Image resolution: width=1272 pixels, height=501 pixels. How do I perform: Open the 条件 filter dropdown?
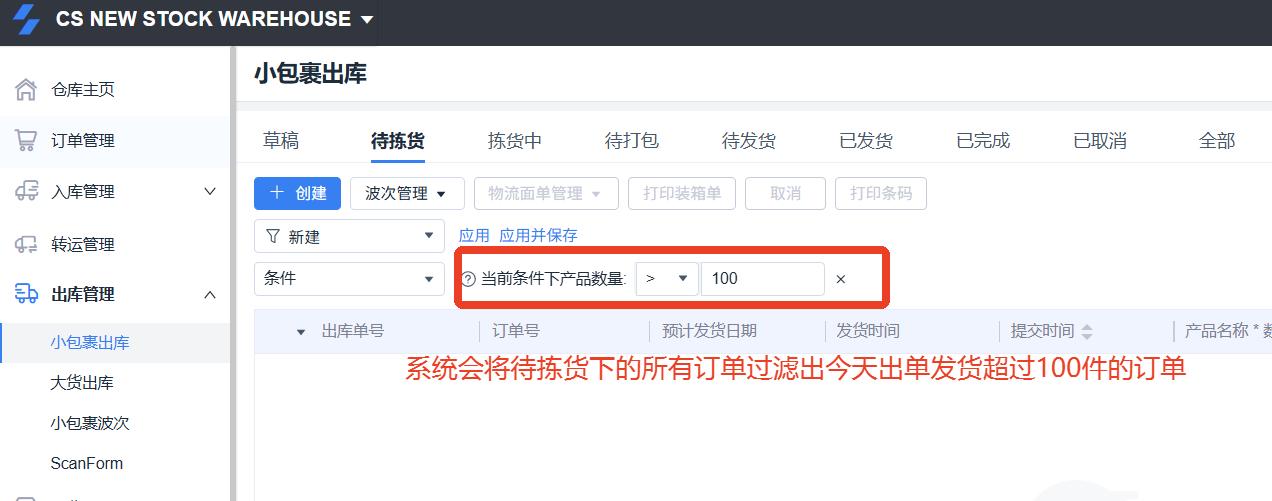[349, 279]
